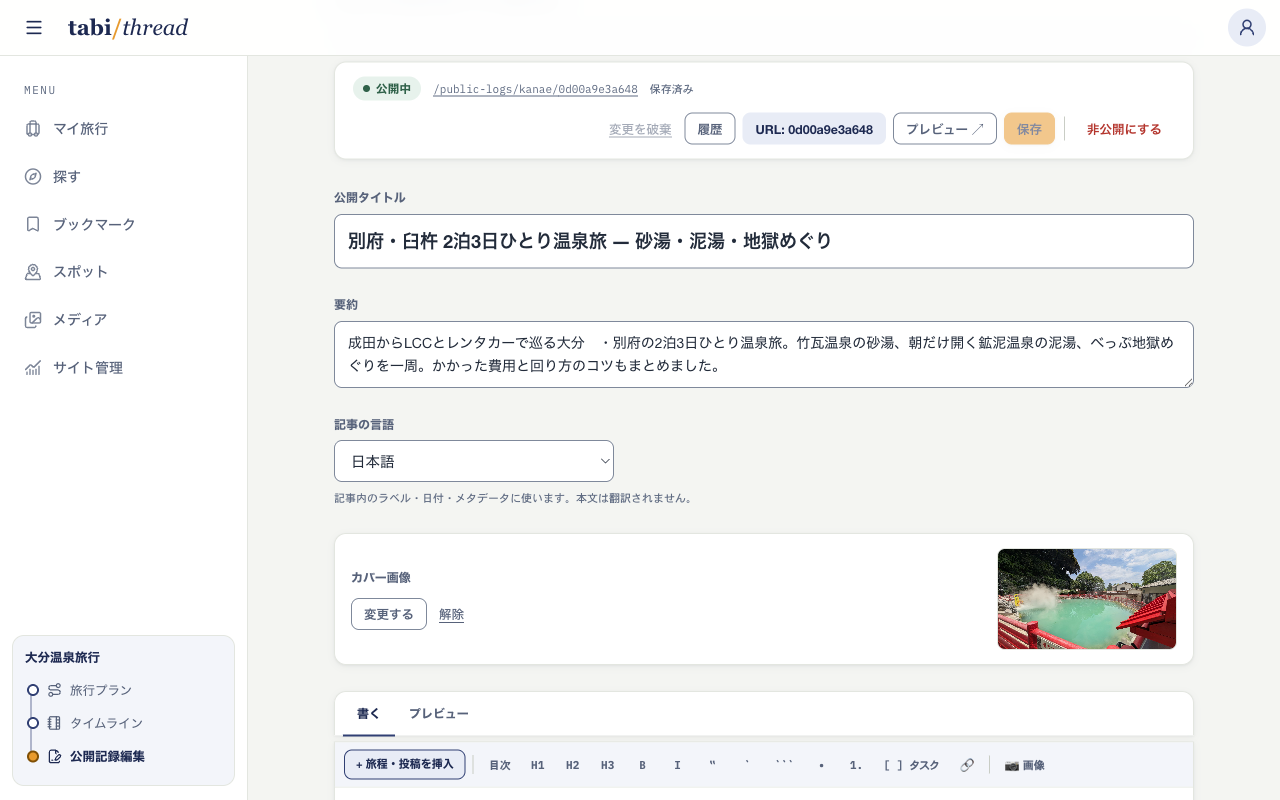Screen dimensions: 1280x800
Task: Click the bookmark icon beside ブックマーク
Action: coord(33,224)
